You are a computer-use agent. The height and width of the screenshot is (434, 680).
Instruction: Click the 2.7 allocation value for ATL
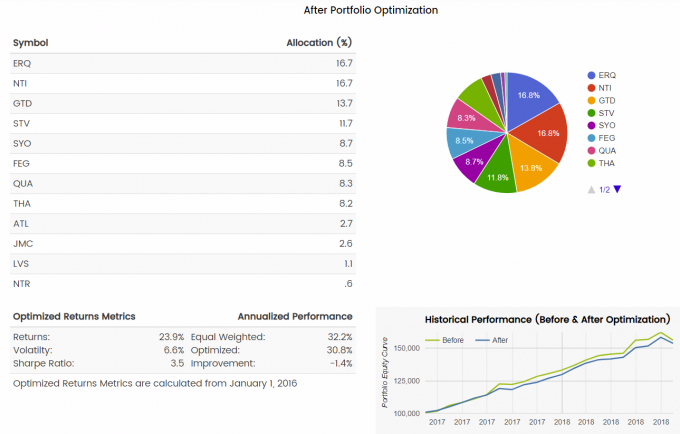[x=346, y=224]
